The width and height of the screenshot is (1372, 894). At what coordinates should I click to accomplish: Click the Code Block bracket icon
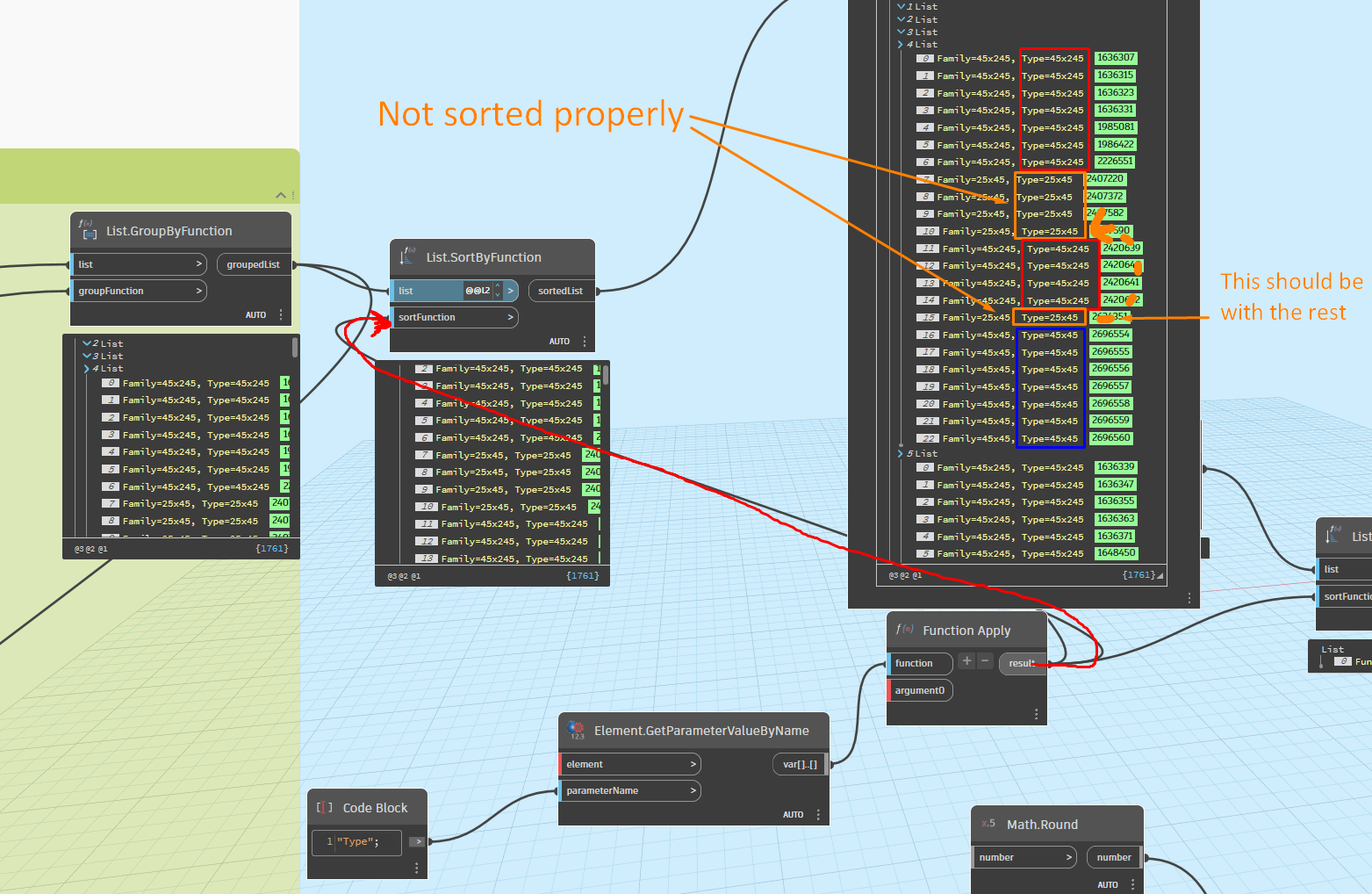[x=324, y=807]
